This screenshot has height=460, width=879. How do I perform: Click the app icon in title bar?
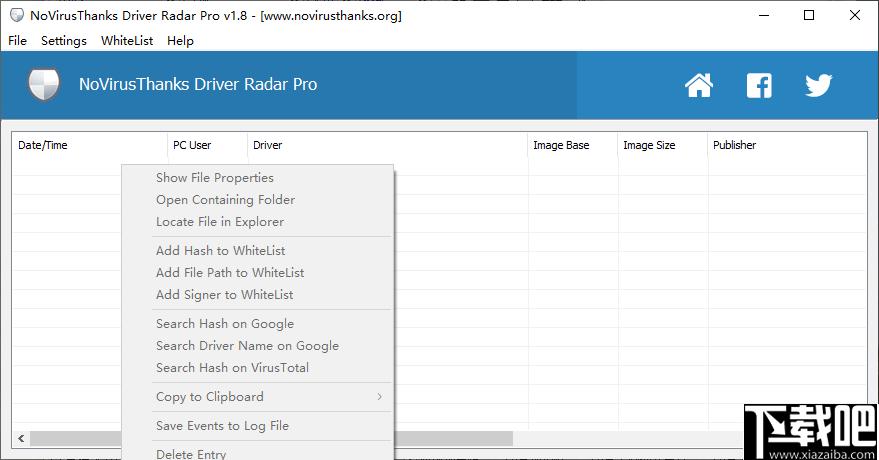point(17,15)
